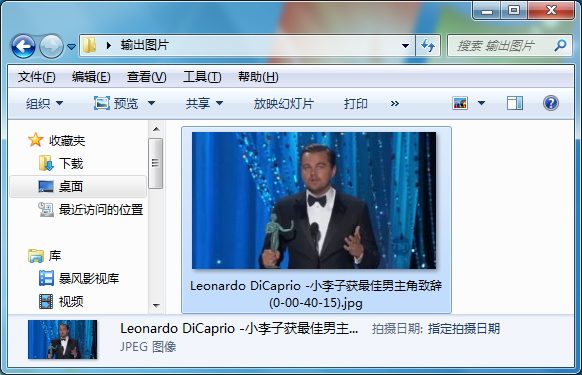Click 放映幻灯片 button
The height and width of the screenshot is (375, 582).
point(284,103)
